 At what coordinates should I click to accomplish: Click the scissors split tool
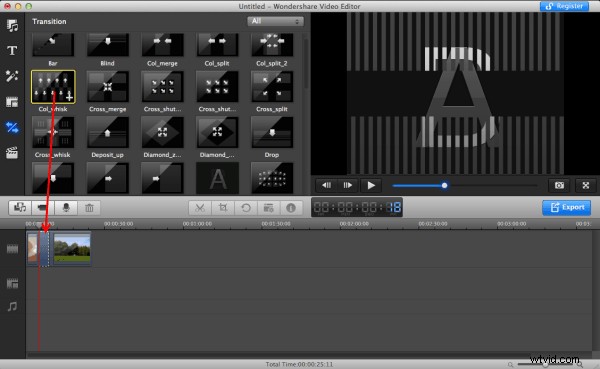[200, 208]
